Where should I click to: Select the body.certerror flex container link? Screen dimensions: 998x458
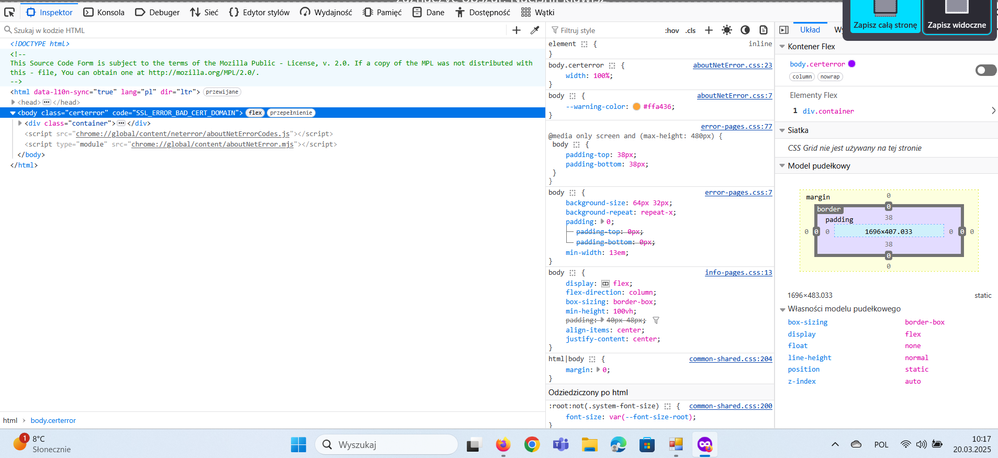coord(817,64)
